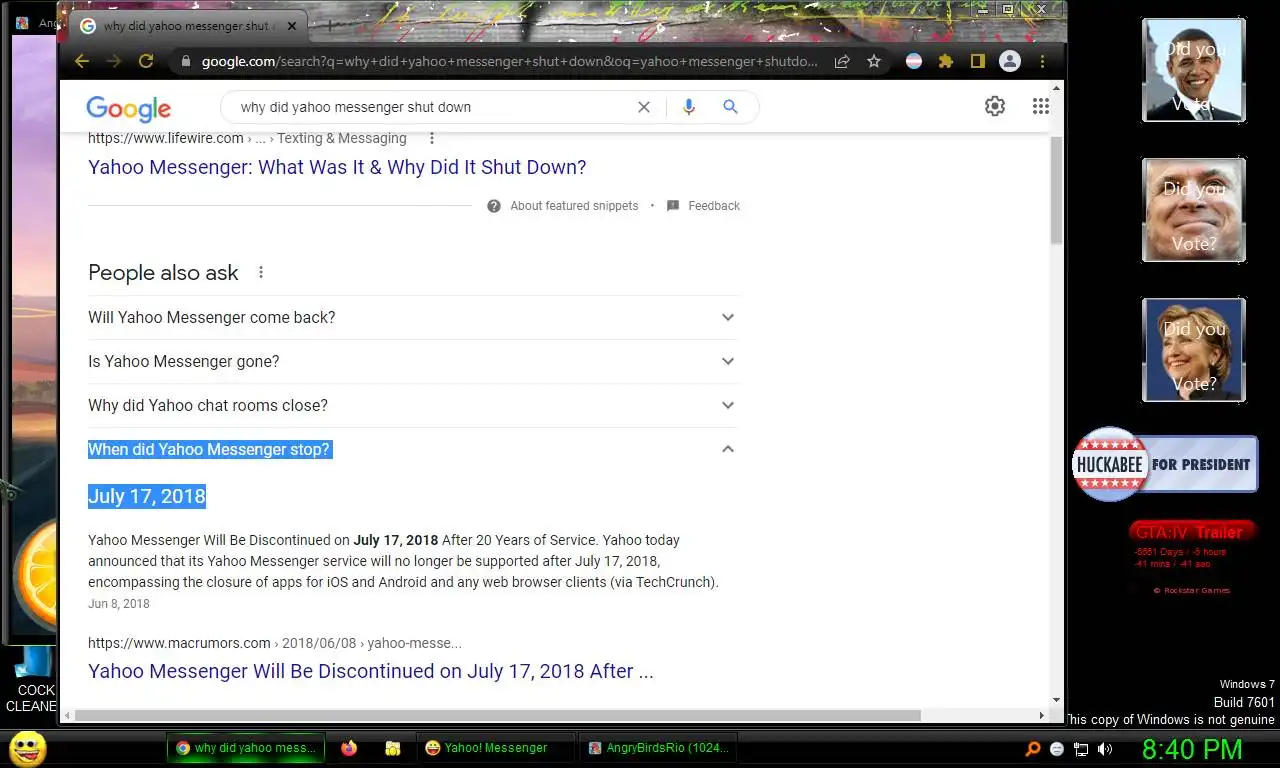Image resolution: width=1280 pixels, height=768 pixels.
Task: Submit search with the magnifier icon
Action: coord(731,107)
